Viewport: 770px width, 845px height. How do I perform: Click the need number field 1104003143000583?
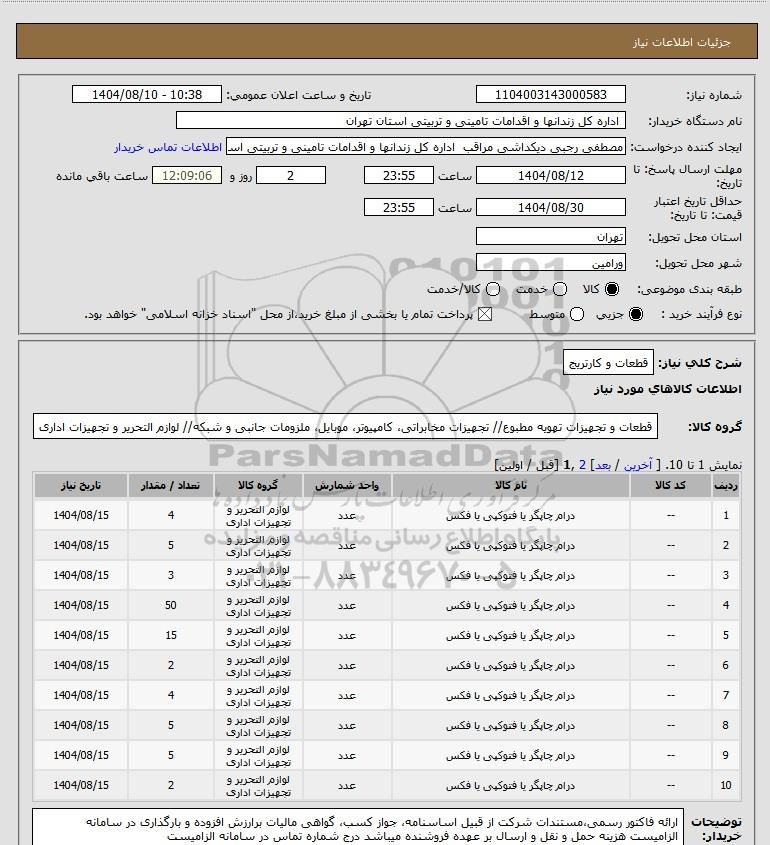(551, 94)
